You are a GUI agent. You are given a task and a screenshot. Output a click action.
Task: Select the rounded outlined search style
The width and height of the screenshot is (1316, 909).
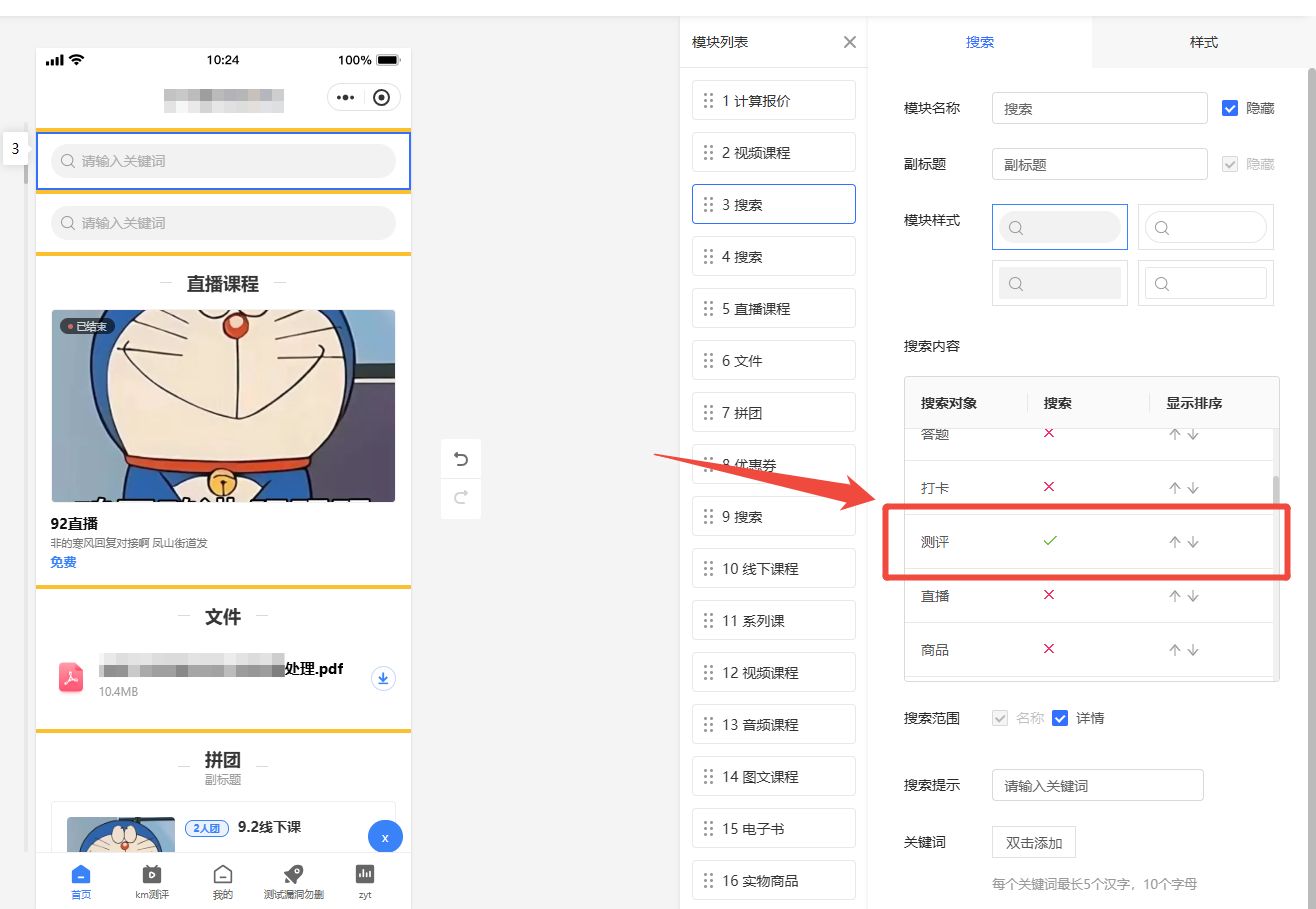click(1206, 227)
